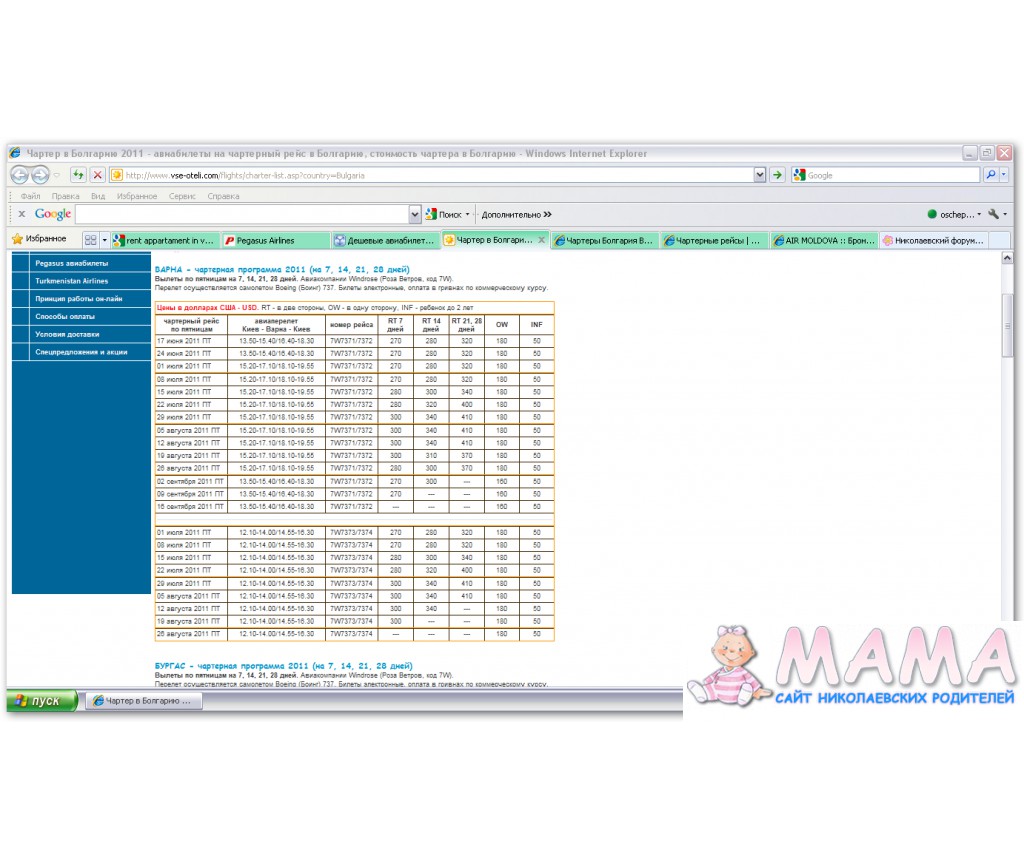Switch to the AIR MOLDOVA tab
1024x860 pixels.
point(823,240)
